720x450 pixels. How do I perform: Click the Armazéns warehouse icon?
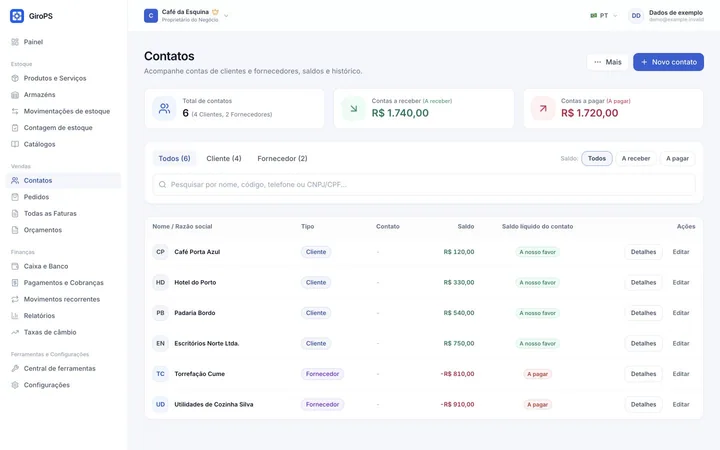pos(15,95)
